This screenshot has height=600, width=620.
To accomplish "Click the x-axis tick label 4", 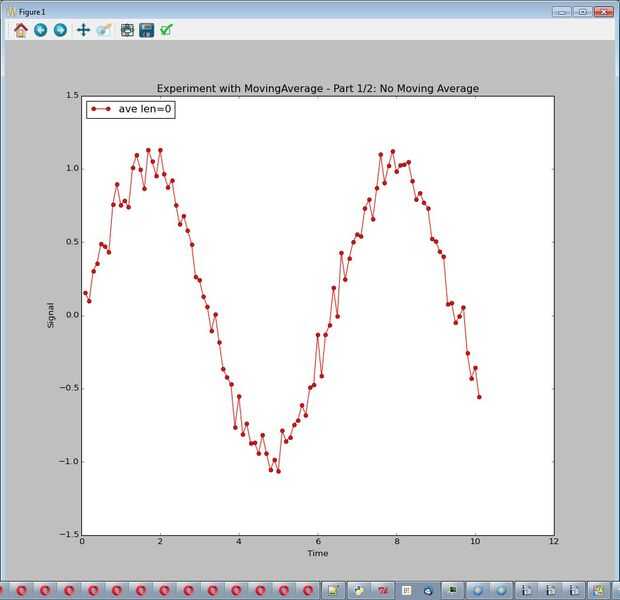I will [x=239, y=541].
